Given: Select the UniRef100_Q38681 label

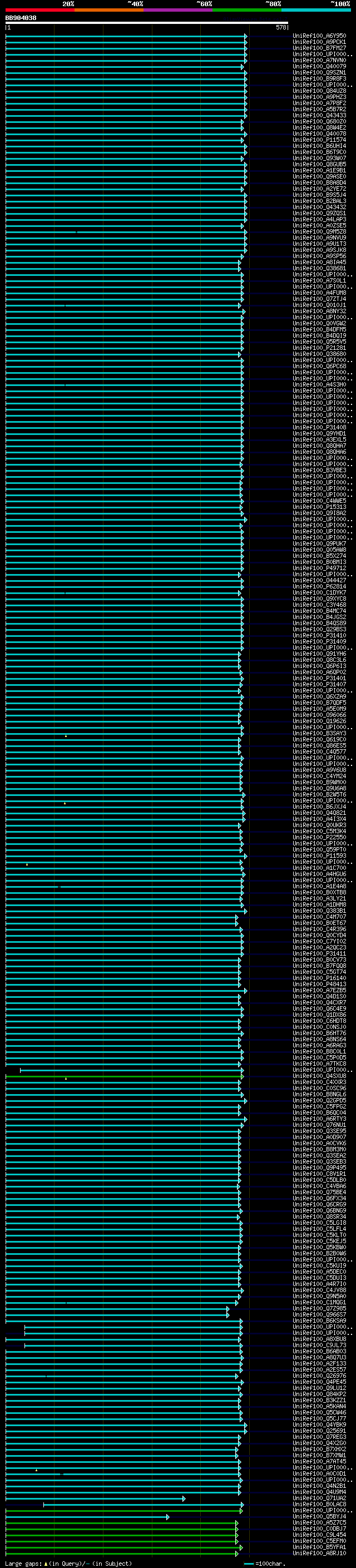Looking at the screenshot, I should pos(319,269).
